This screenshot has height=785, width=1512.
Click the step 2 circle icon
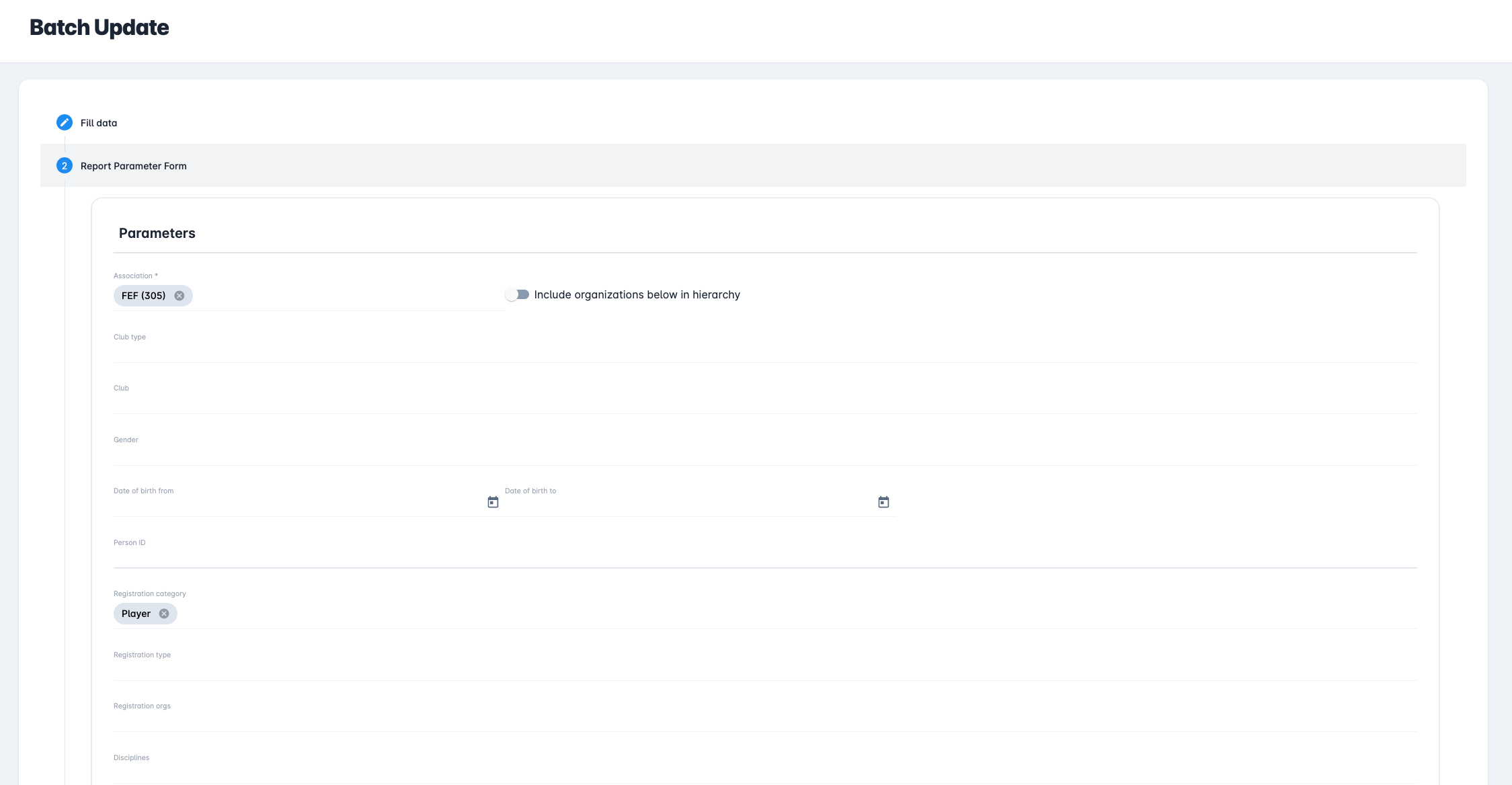tap(65, 165)
